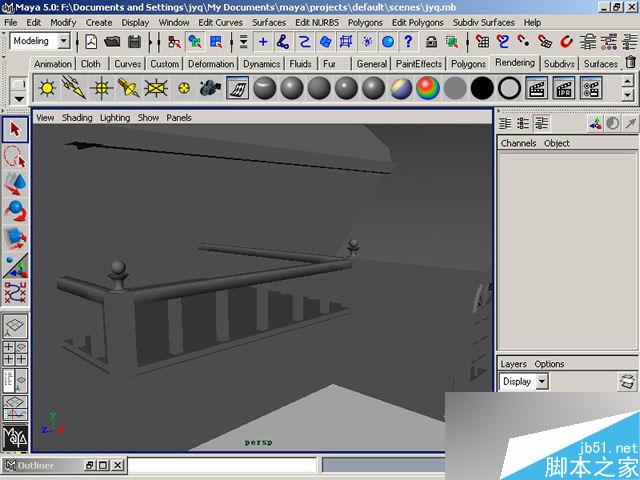The image size is (640, 480).
Task: Open the Modeling menu set dropdown
Action: [64, 41]
